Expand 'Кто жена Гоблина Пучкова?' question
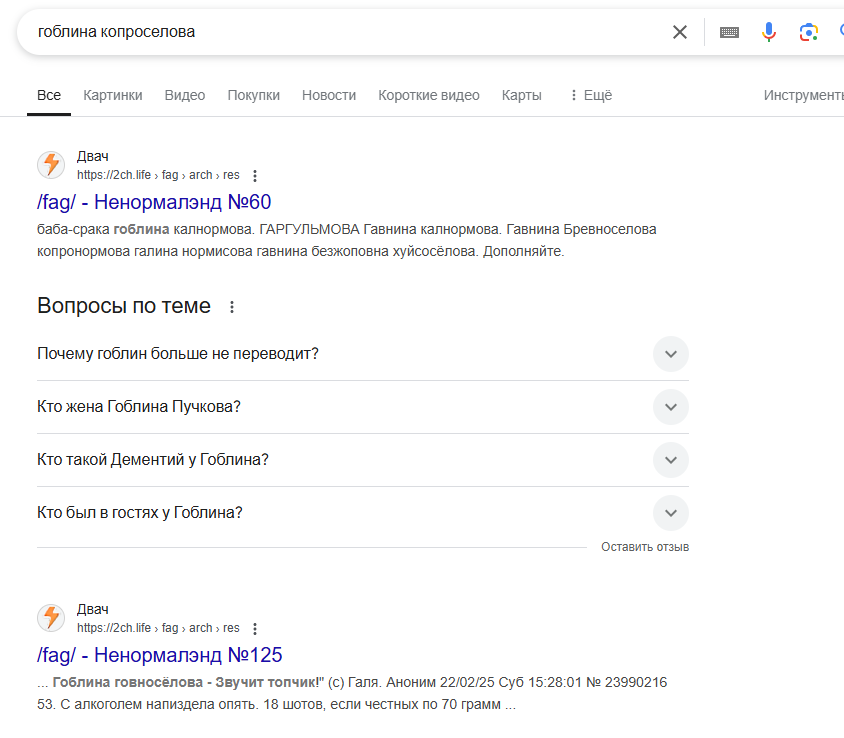This screenshot has width=844, height=738. (x=363, y=406)
